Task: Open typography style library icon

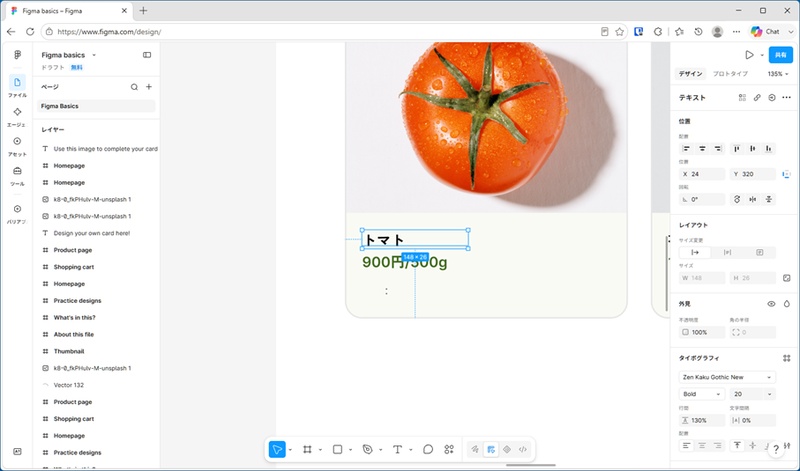Action: tap(786, 358)
